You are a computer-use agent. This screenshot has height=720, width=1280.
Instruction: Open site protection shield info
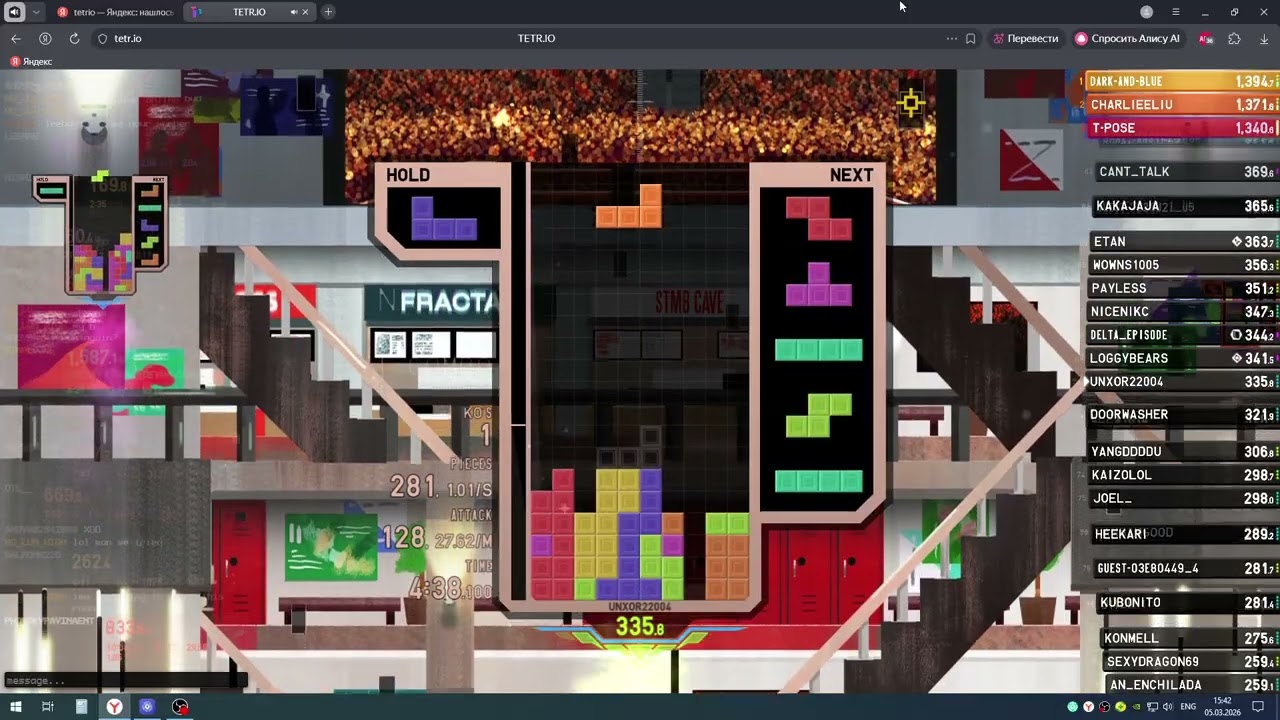[102, 38]
